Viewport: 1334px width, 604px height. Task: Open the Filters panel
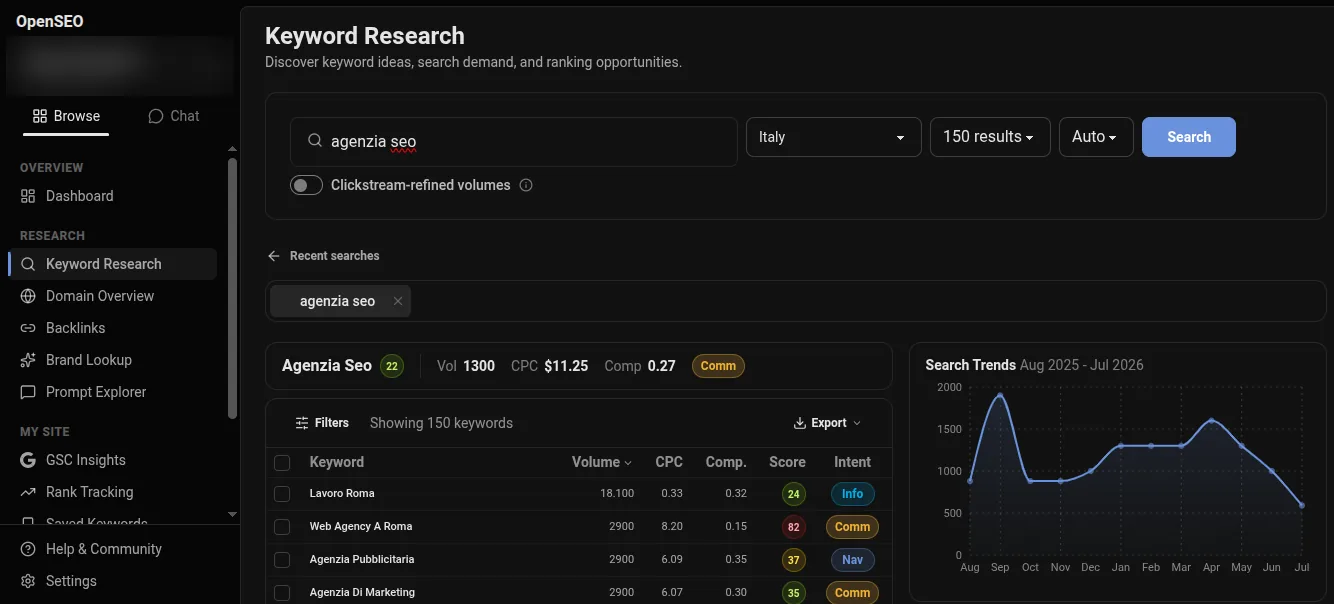click(x=322, y=423)
